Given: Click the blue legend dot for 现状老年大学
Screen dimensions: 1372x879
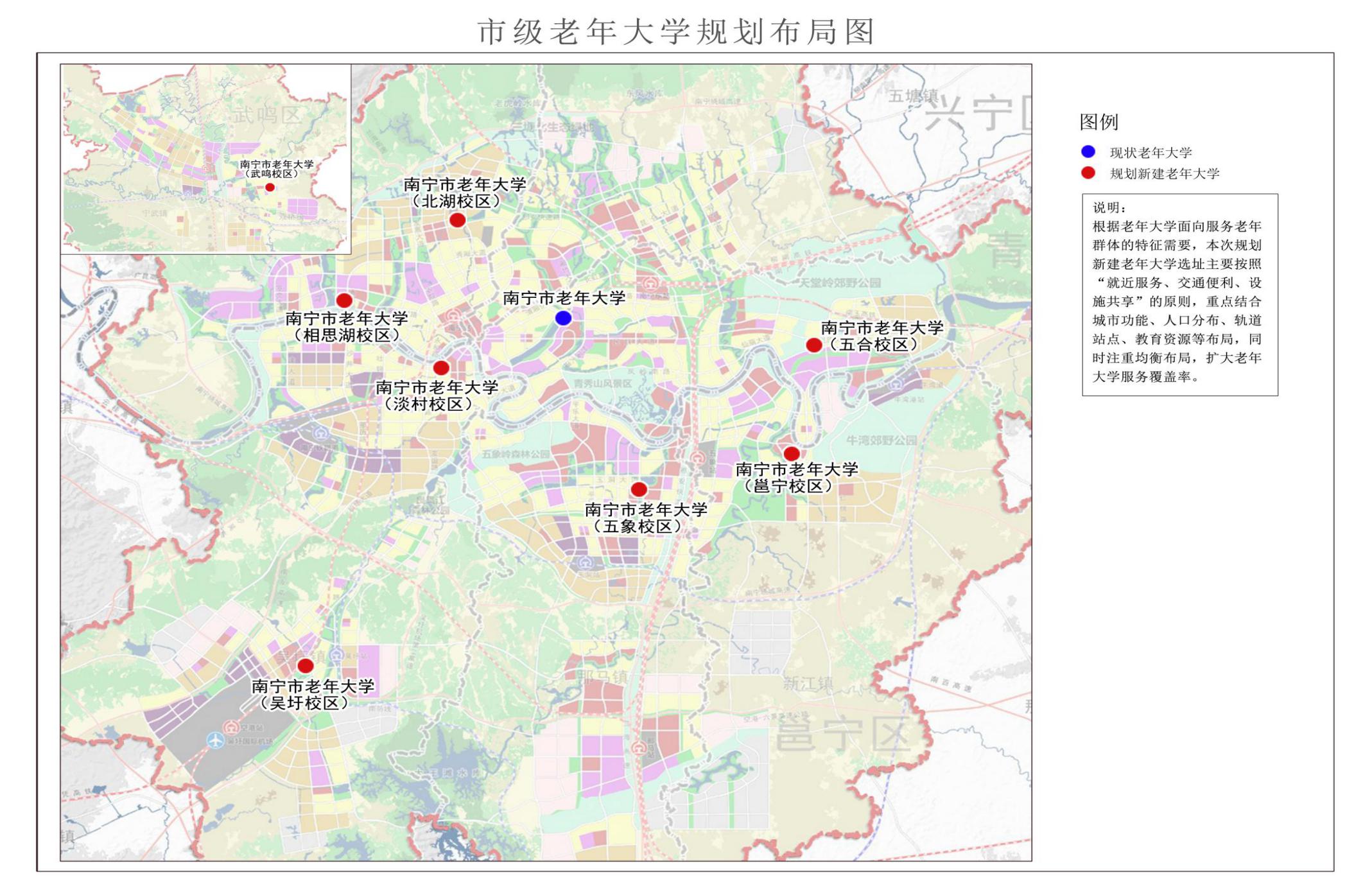Looking at the screenshot, I should click(x=1088, y=152).
